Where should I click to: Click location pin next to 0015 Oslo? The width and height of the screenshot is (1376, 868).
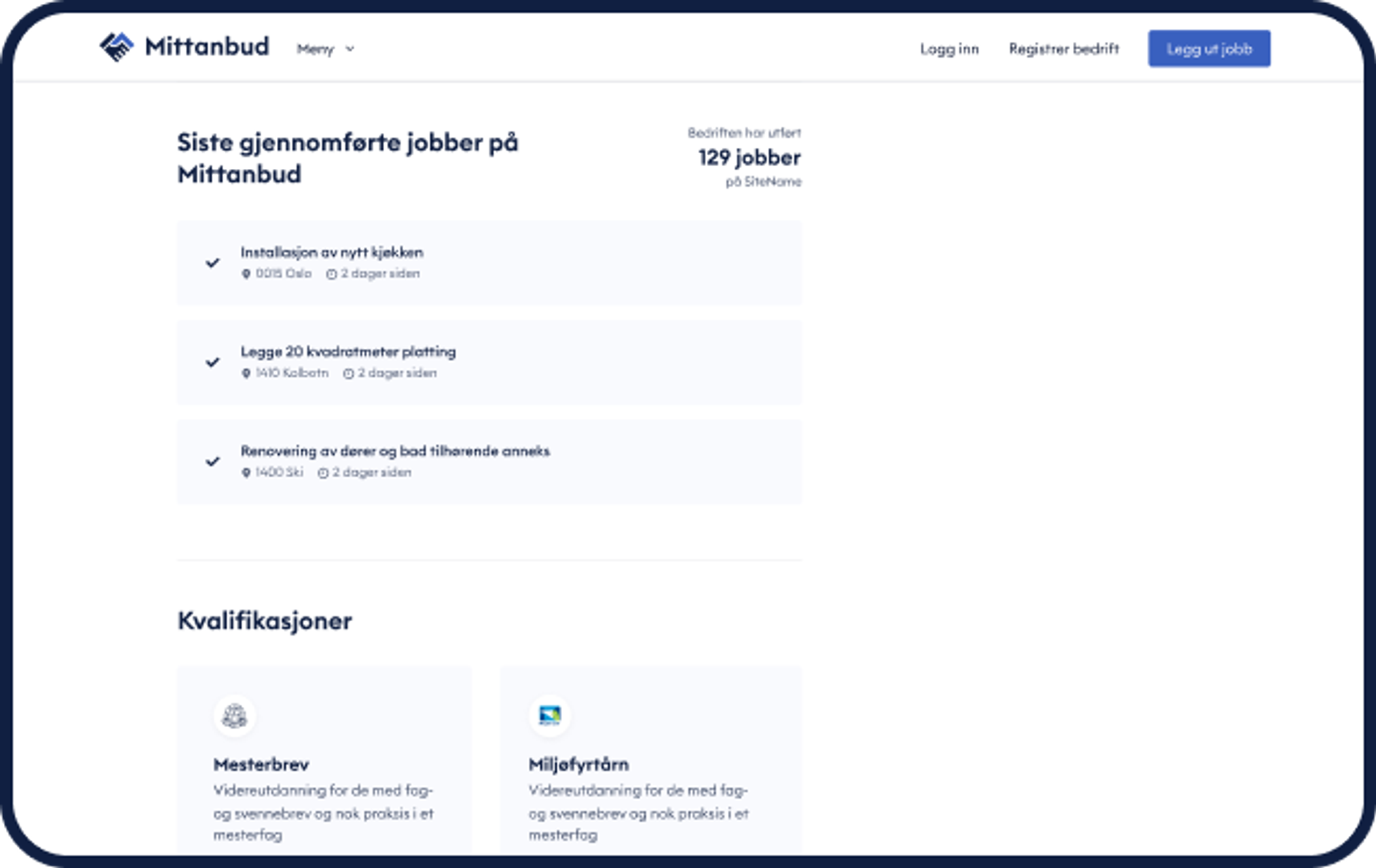(246, 274)
